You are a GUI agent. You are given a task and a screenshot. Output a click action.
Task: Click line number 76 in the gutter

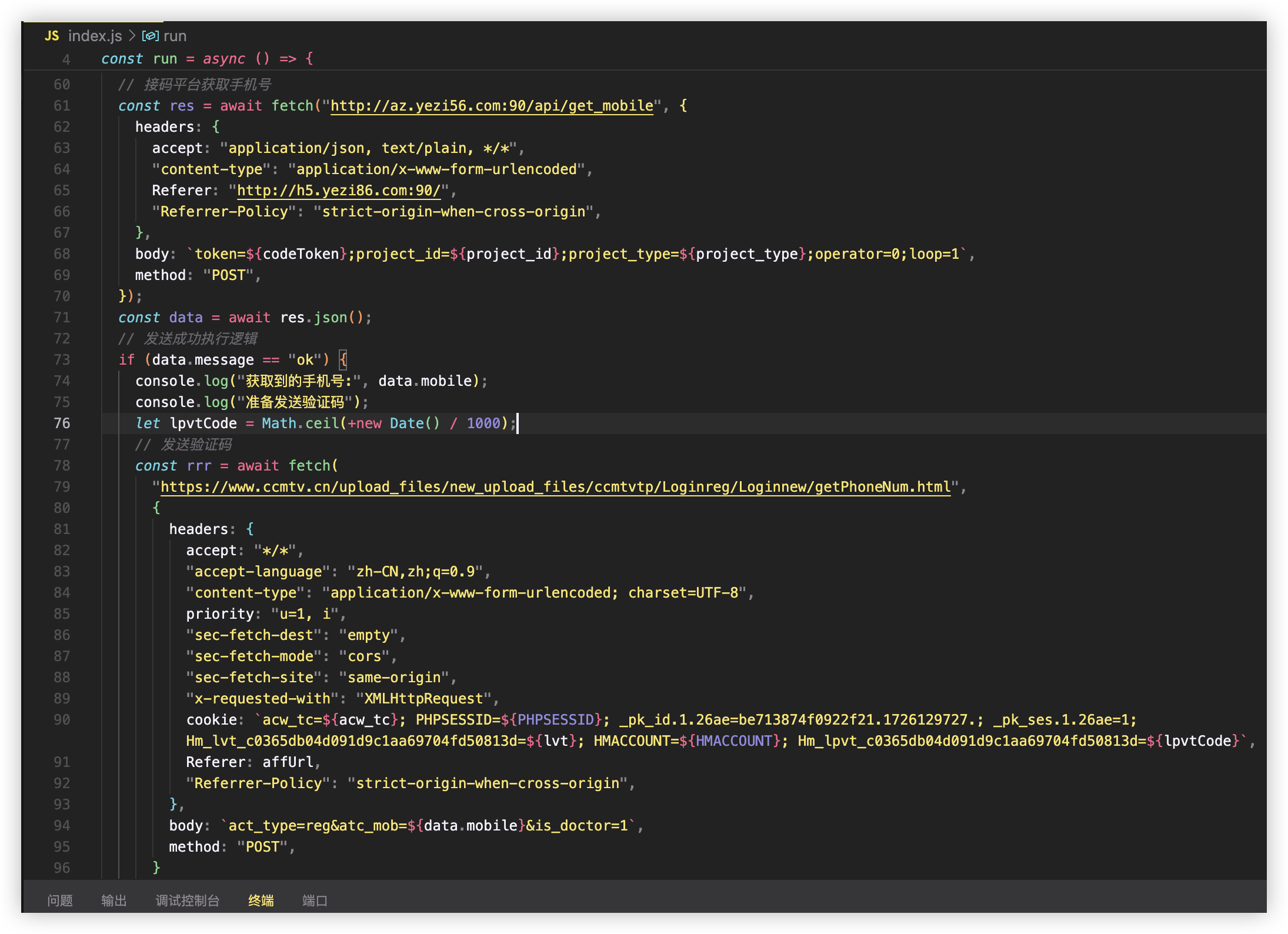pyautogui.click(x=62, y=423)
